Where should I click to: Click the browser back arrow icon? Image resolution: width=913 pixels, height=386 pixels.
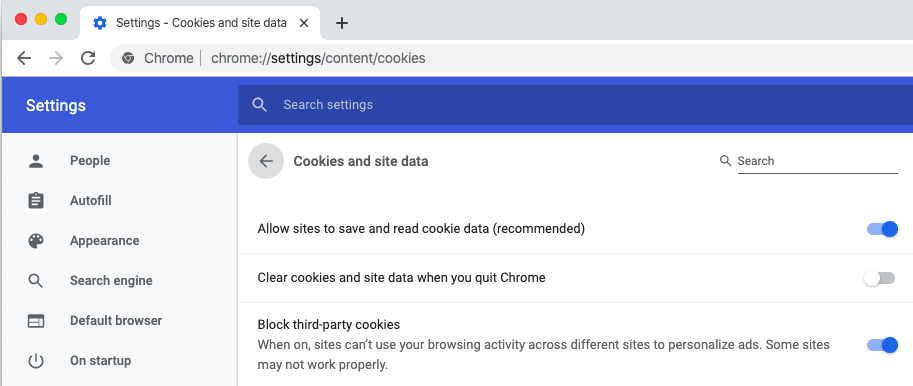tap(24, 58)
